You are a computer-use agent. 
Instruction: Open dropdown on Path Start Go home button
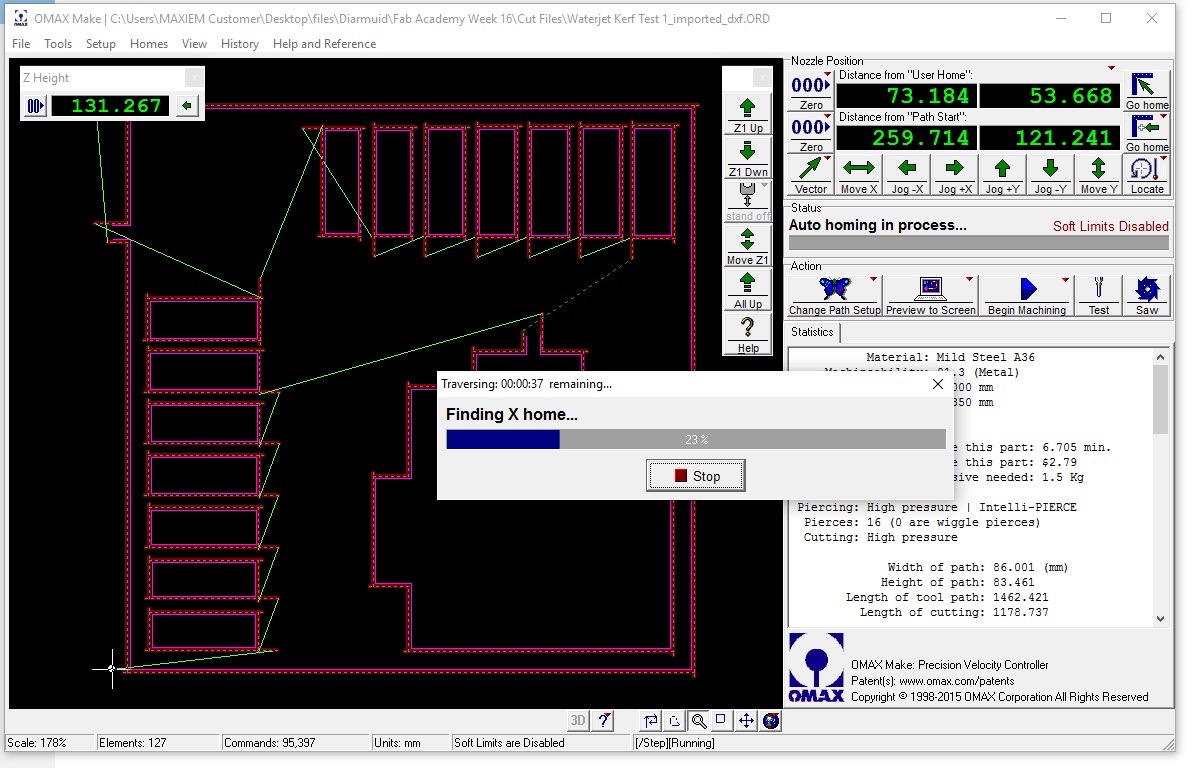coord(1164,117)
